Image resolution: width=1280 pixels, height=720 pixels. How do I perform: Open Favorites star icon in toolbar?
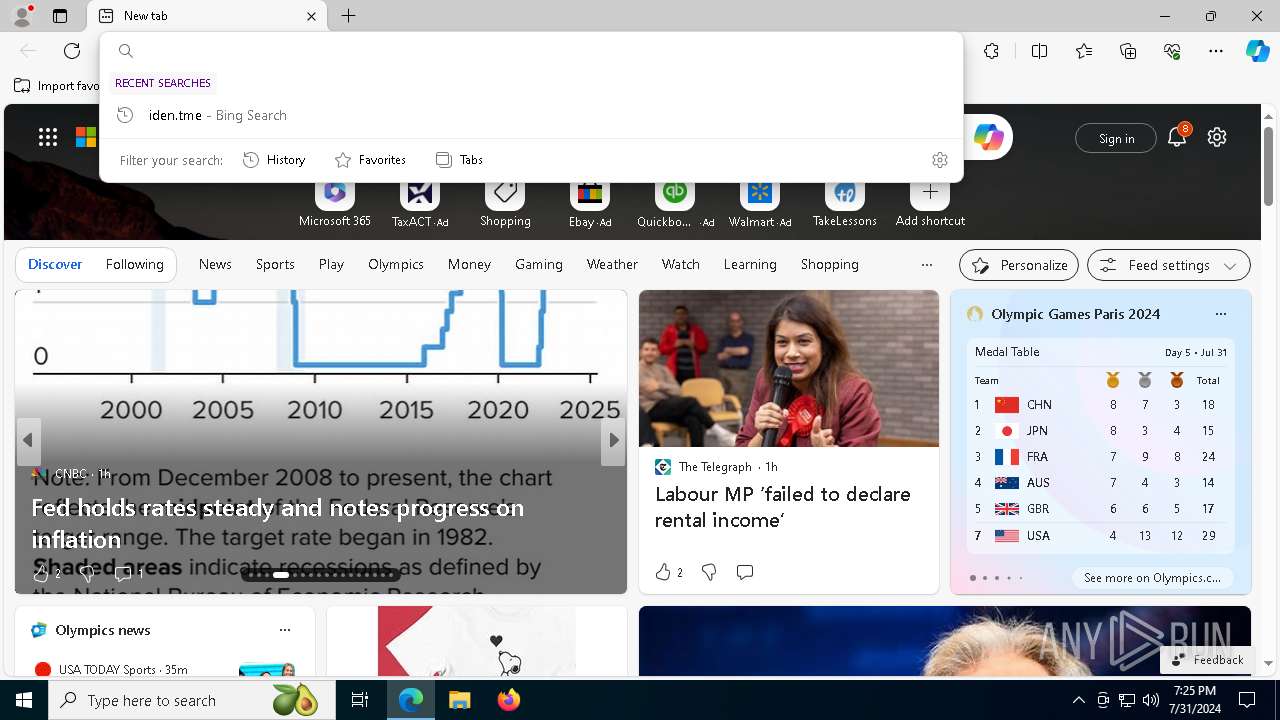click(1084, 51)
